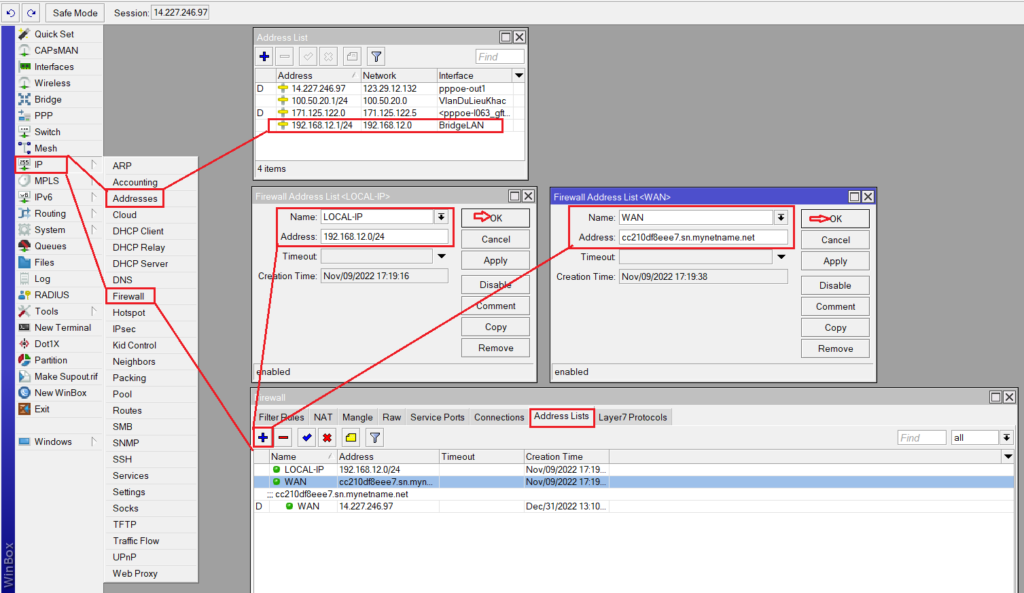Click OK in the WAN address list dialog
Viewport: 1024px width, 593px height.
(x=835, y=218)
